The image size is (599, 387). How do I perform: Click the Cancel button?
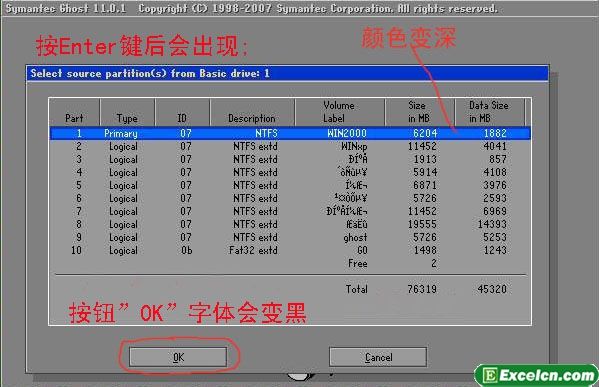pyautogui.click(x=378, y=357)
